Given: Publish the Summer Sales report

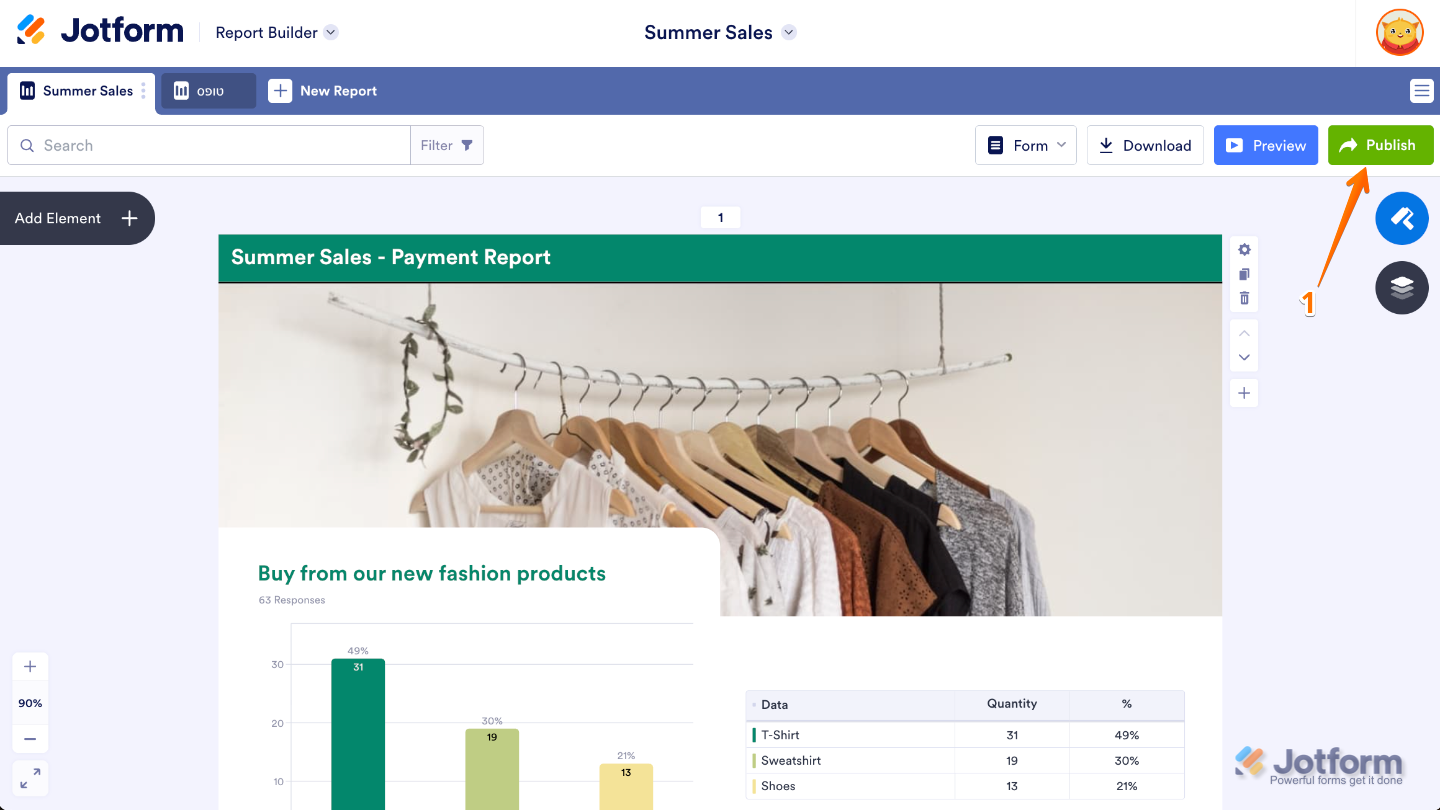Looking at the screenshot, I should pyautogui.click(x=1380, y=145).
